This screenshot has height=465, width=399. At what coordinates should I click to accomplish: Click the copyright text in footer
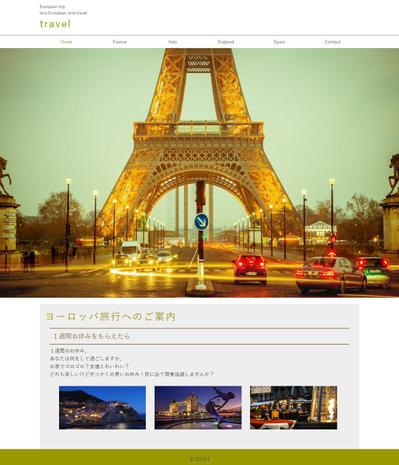pyautogui.click(x=199, y=459)
